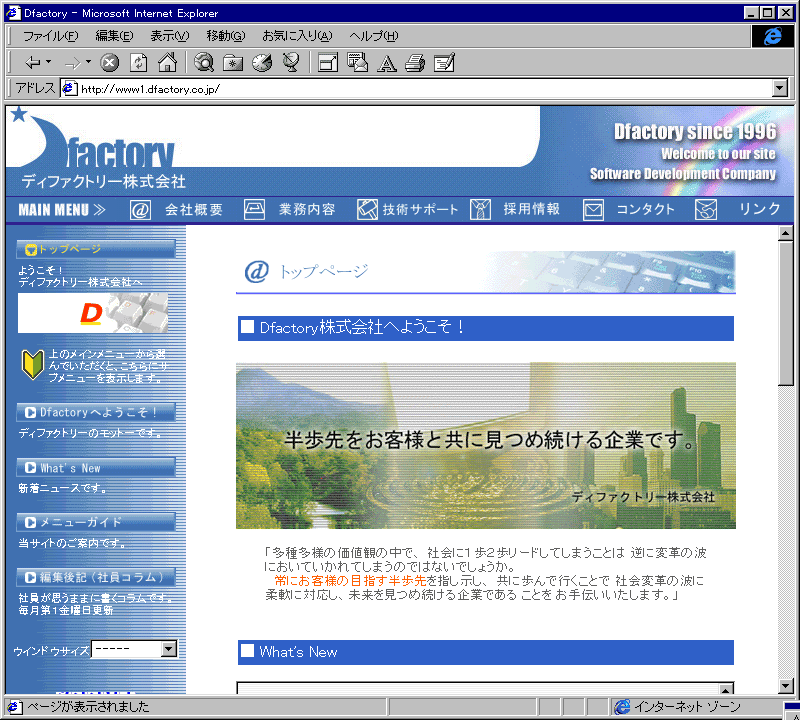
Task: Click the green-yellow beginner mark icon
Action: [33, 364]
